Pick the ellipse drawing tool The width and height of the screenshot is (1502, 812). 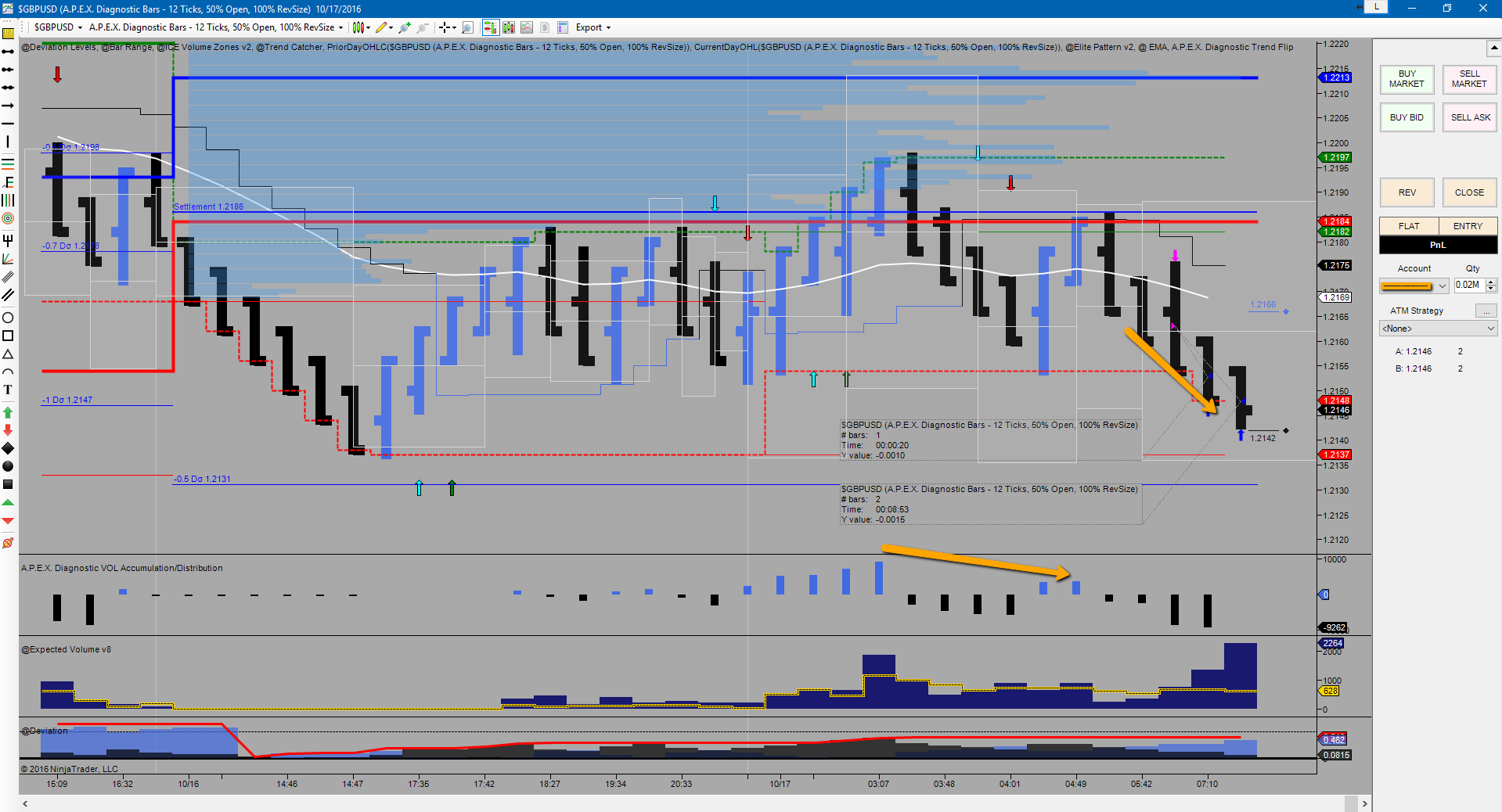[x=8, y=318]
